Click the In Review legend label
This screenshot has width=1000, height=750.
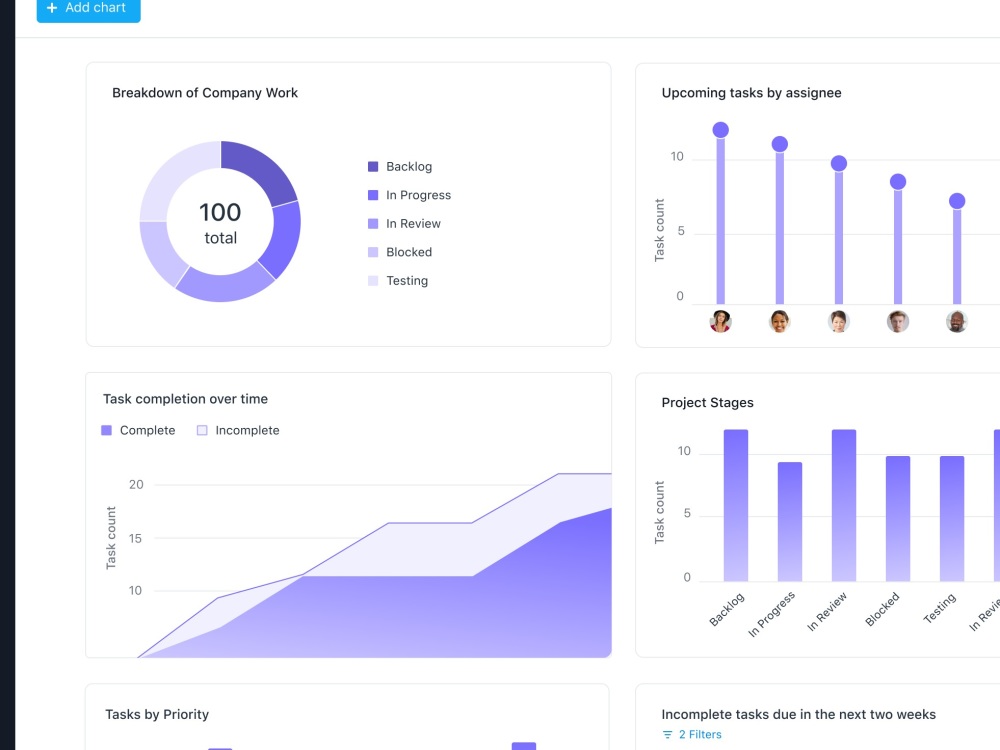(413, 224)
